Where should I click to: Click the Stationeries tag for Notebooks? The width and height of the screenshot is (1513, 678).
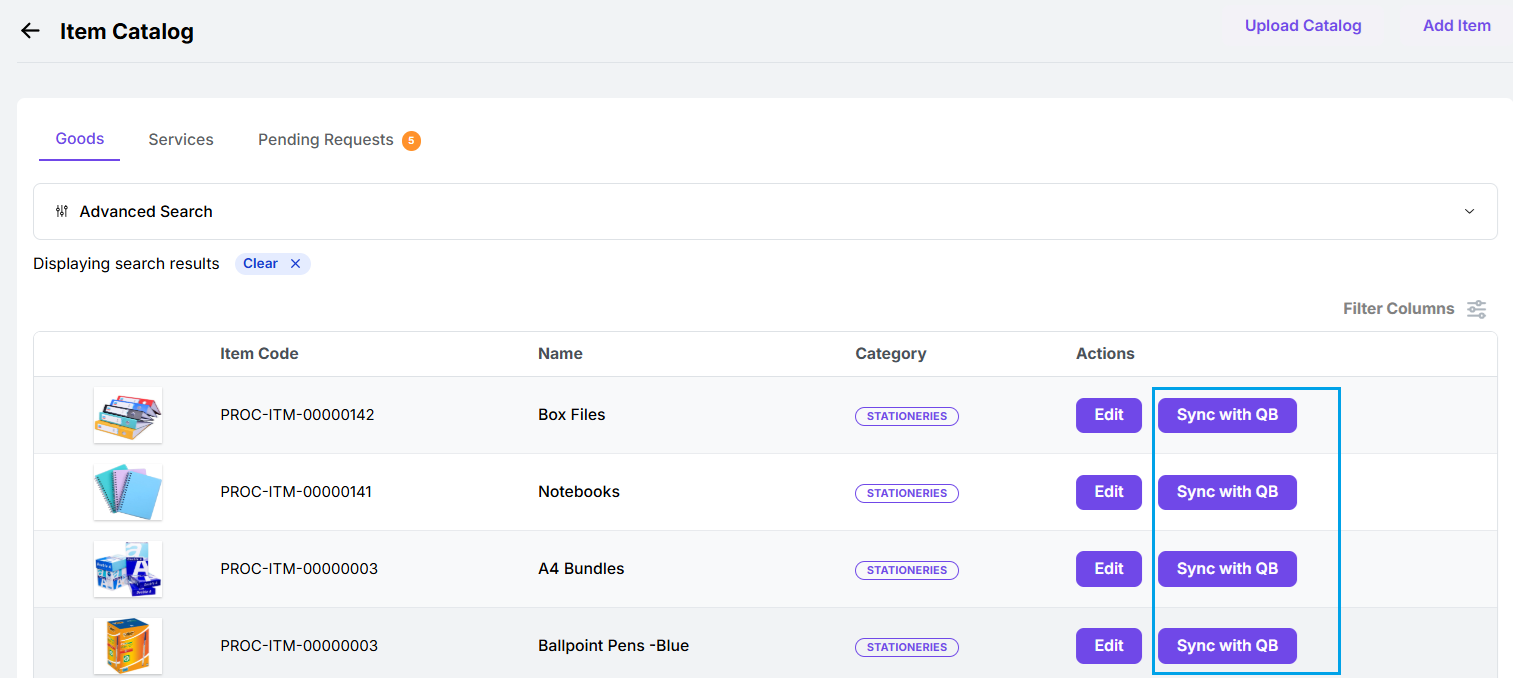pos(907,493)
